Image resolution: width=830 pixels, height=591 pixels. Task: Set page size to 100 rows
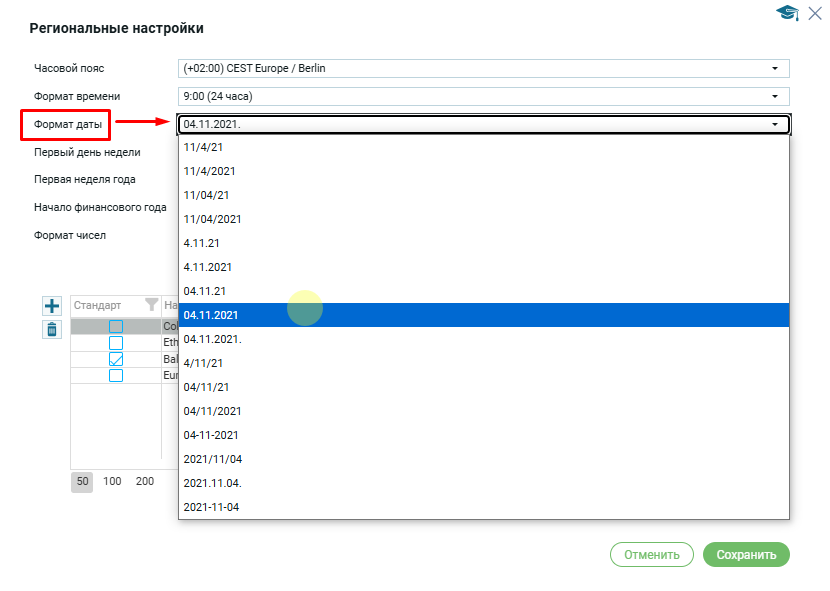(112, 481)
